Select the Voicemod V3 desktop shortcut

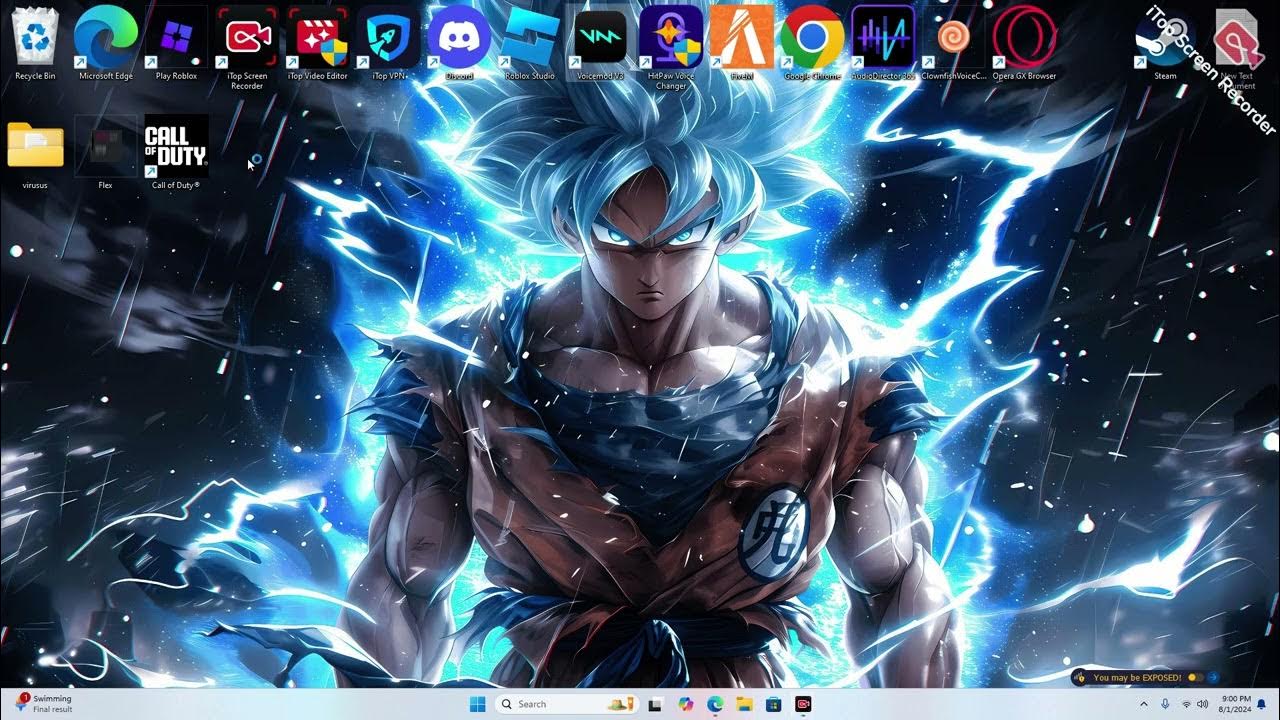600,43
